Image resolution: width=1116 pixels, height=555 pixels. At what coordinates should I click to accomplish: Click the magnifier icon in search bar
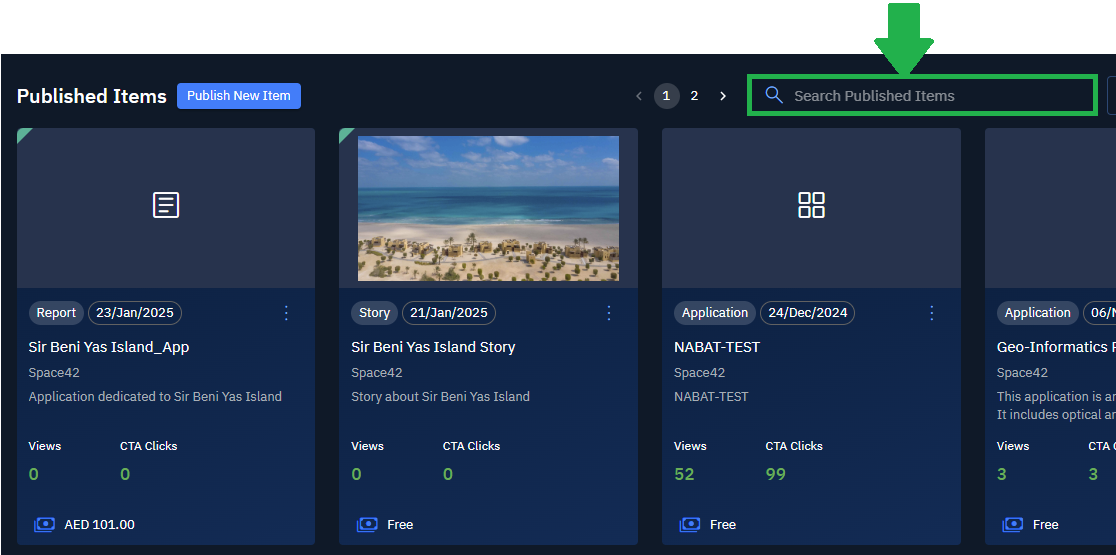(x=773, y=95)
